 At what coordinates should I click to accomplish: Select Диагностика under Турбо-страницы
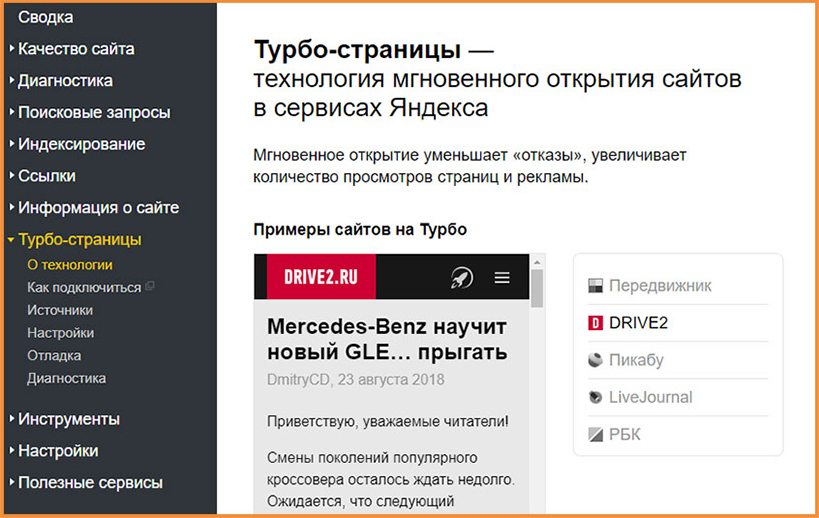[x=67, y=378]
